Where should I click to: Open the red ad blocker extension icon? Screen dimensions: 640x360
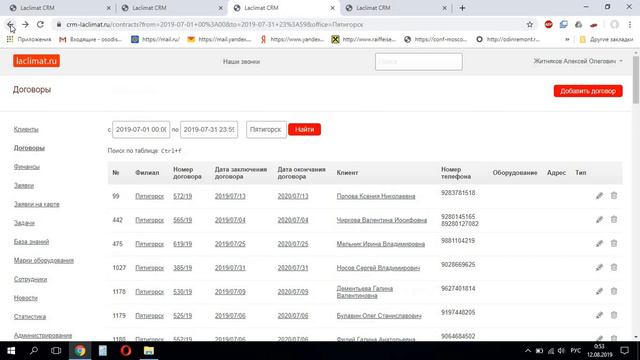(x=549, y=24)
